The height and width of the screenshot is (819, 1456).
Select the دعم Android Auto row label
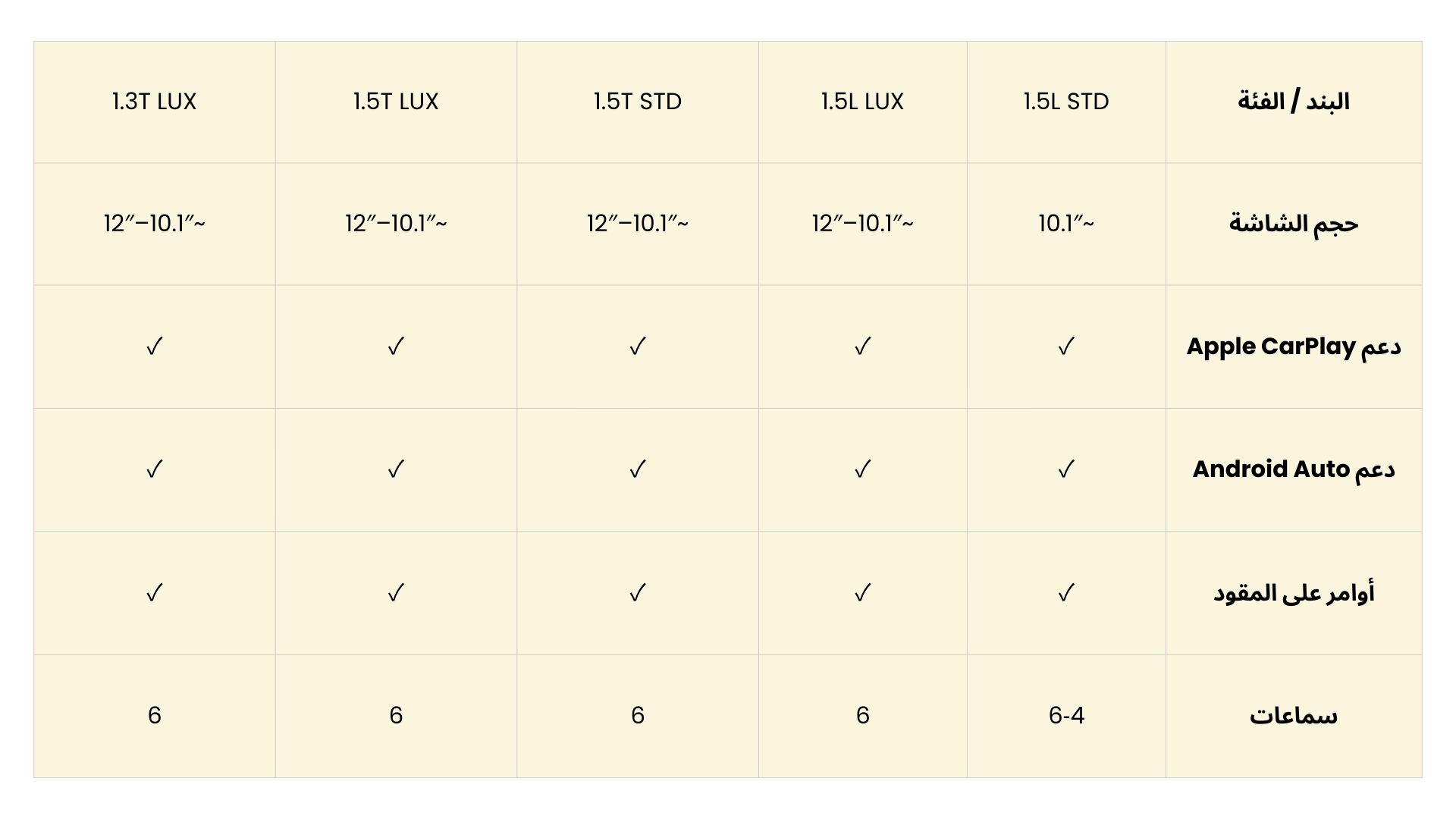pos(1293,469)
